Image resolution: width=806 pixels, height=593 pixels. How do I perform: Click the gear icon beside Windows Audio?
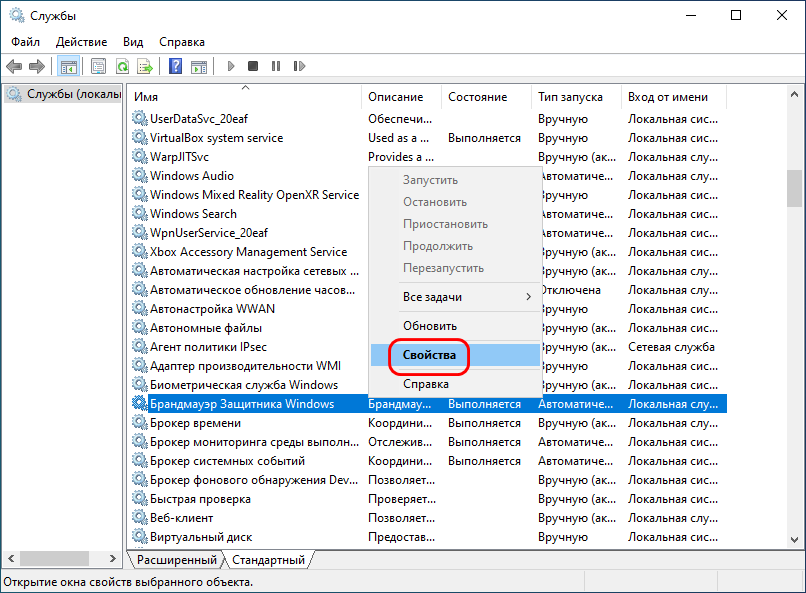coord(139,175)
